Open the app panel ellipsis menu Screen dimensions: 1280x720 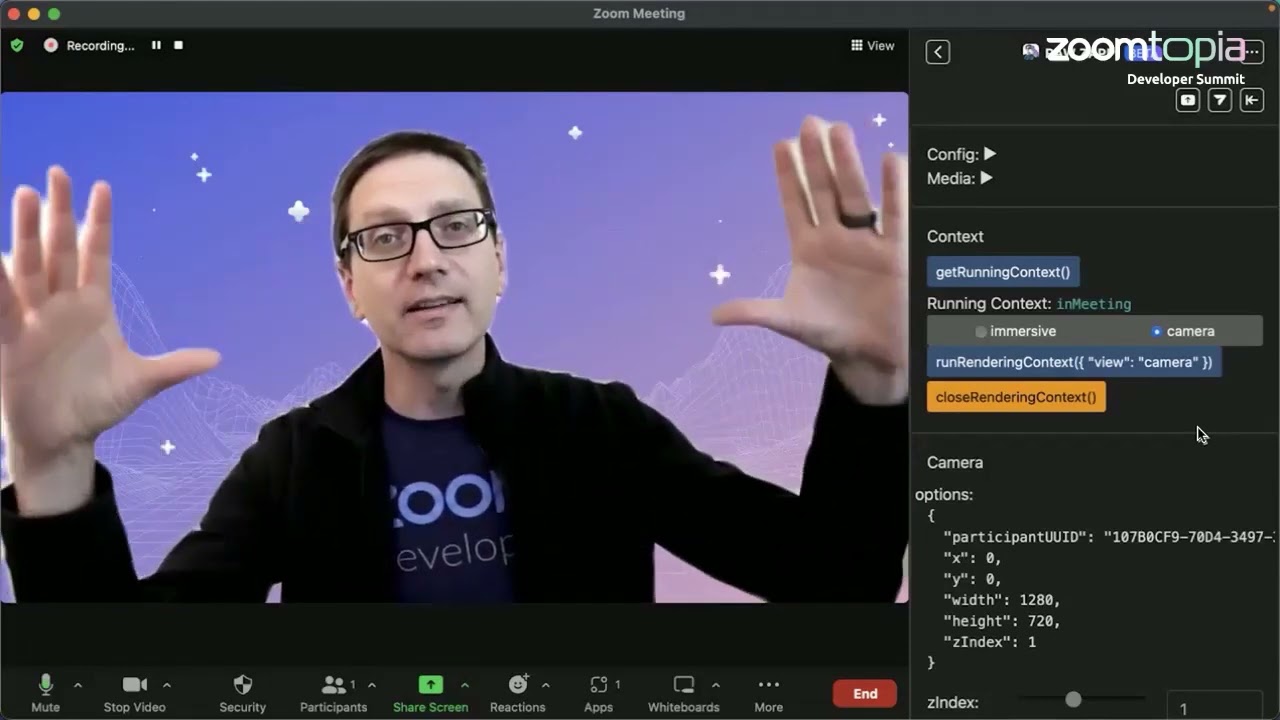(1251, 52)
